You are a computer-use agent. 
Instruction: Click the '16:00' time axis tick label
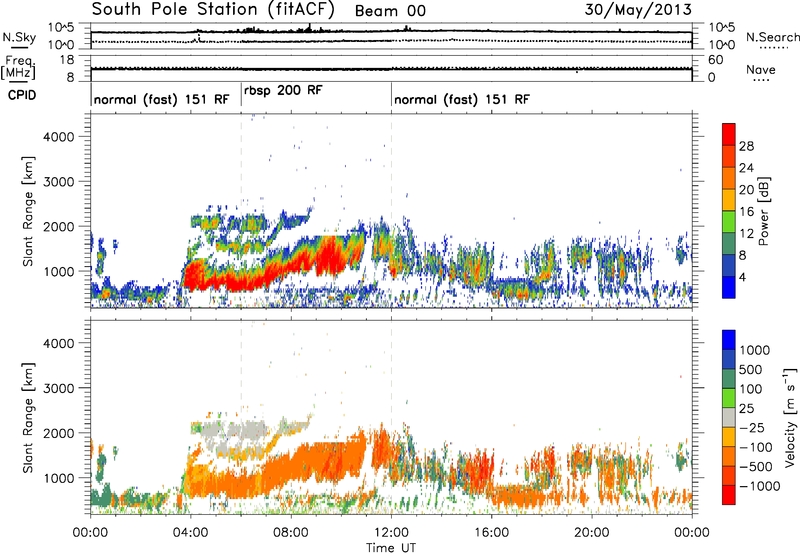(x=491, y=533)
